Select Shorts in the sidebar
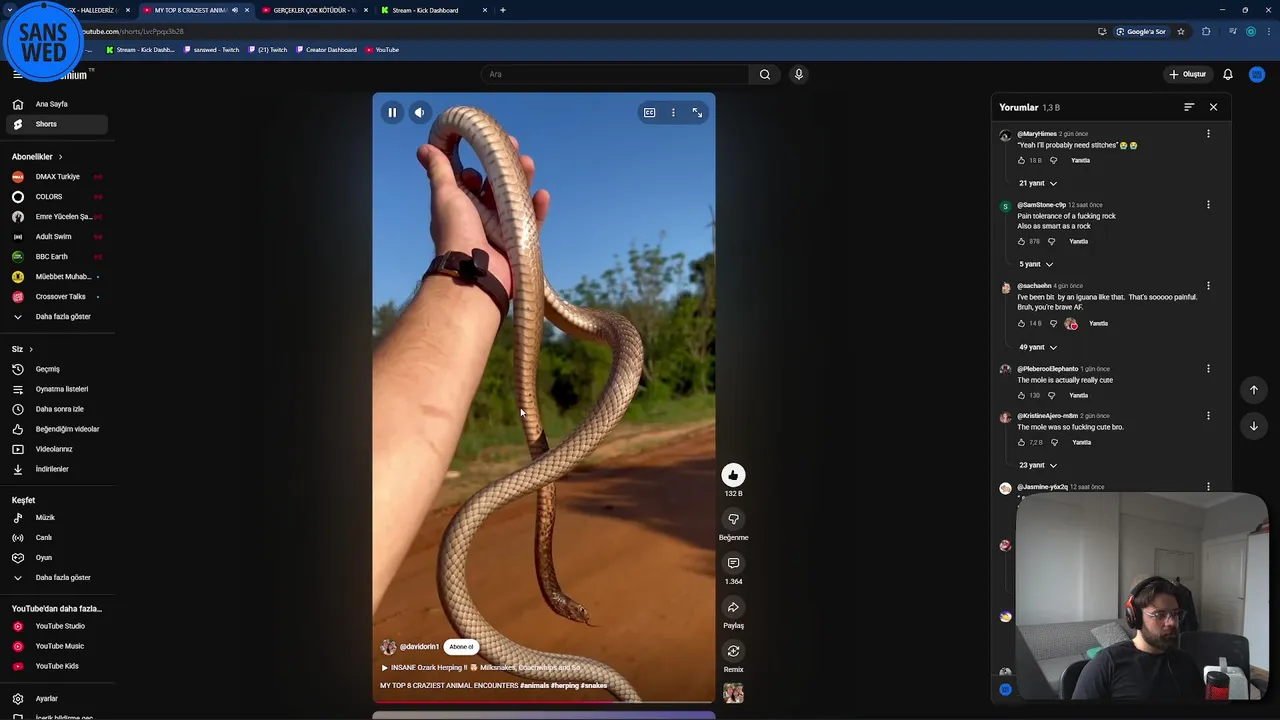Image resolution: width=1280 pixels, height=720 pixels. [x=56, y=124]
